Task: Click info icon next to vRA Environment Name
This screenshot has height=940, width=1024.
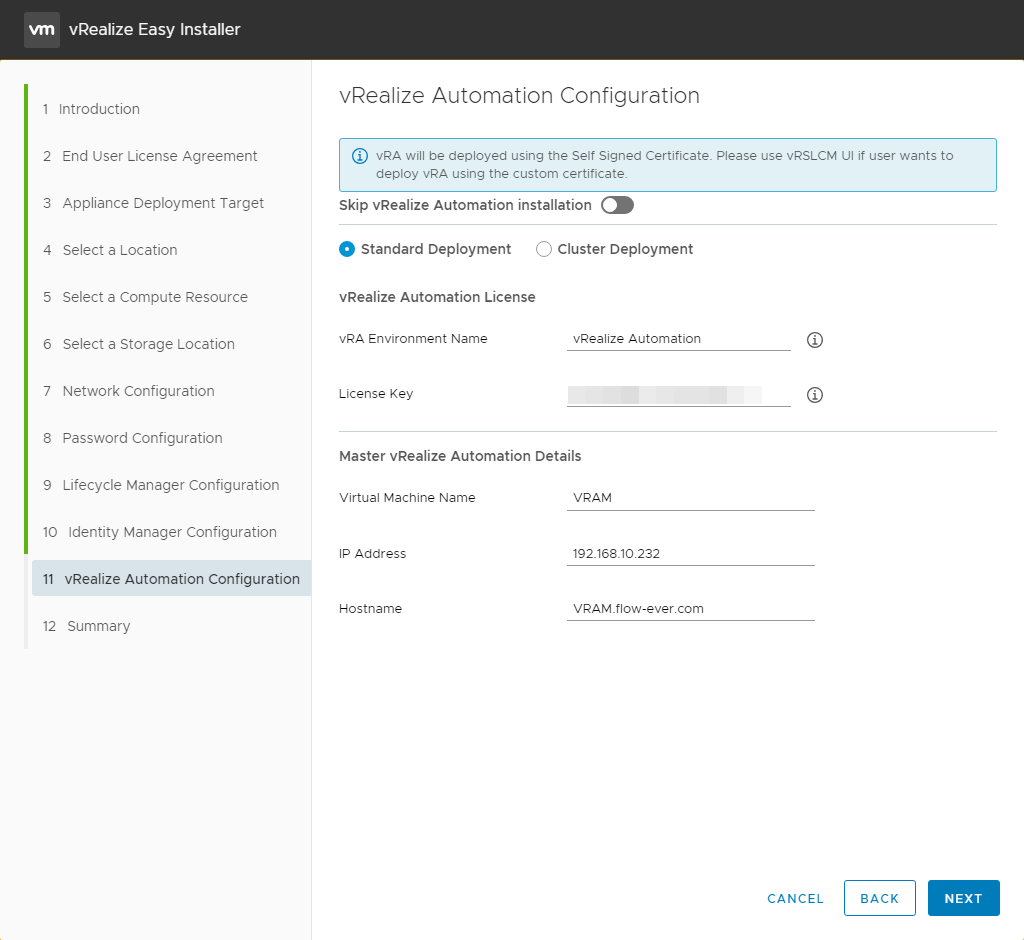Action: tap(814, 340)
